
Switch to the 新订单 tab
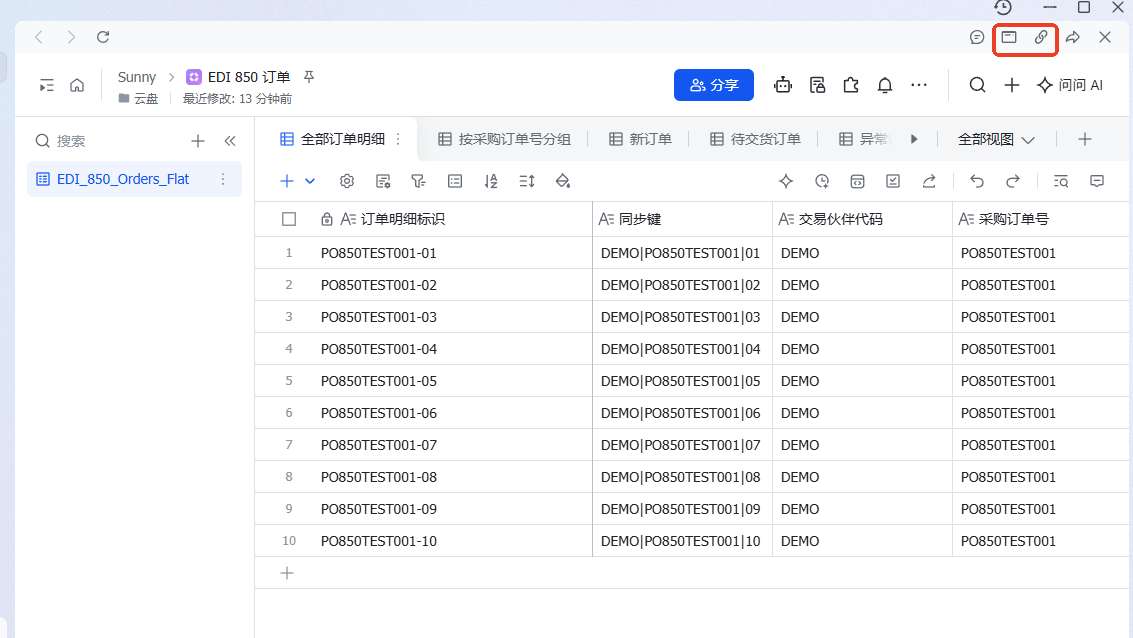[640, 139]
